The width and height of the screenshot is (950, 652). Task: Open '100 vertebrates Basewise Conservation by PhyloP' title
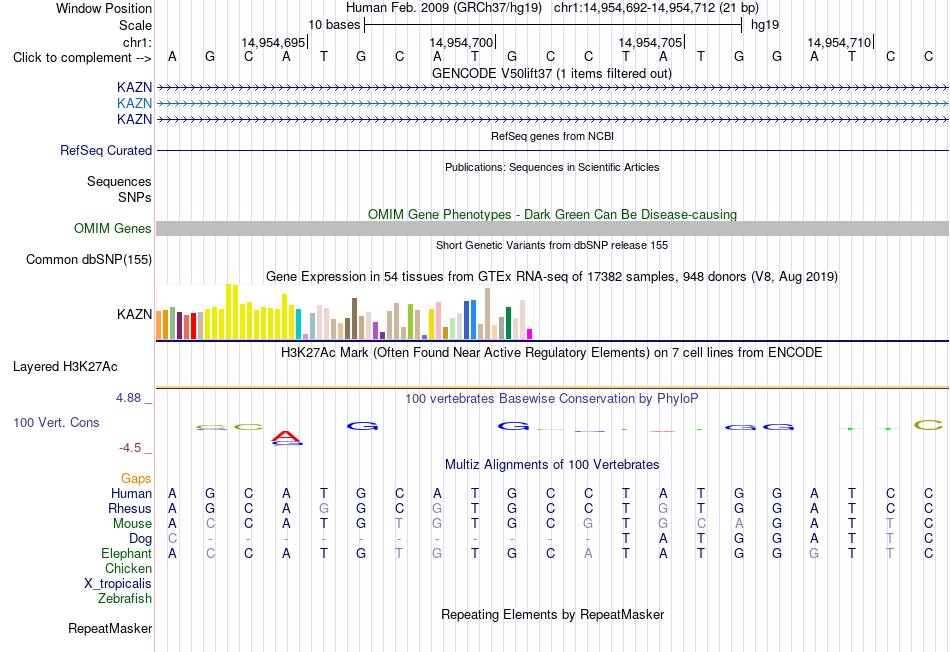tap(552, 399)
